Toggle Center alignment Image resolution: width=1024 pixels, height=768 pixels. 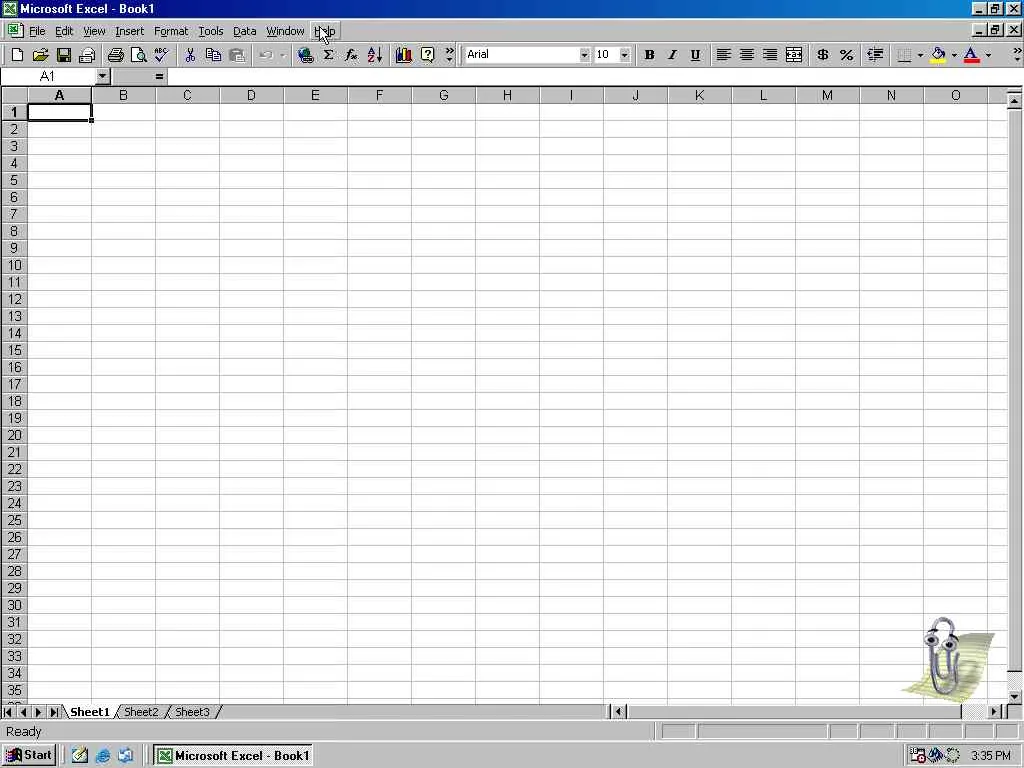(x=746, y=55)
